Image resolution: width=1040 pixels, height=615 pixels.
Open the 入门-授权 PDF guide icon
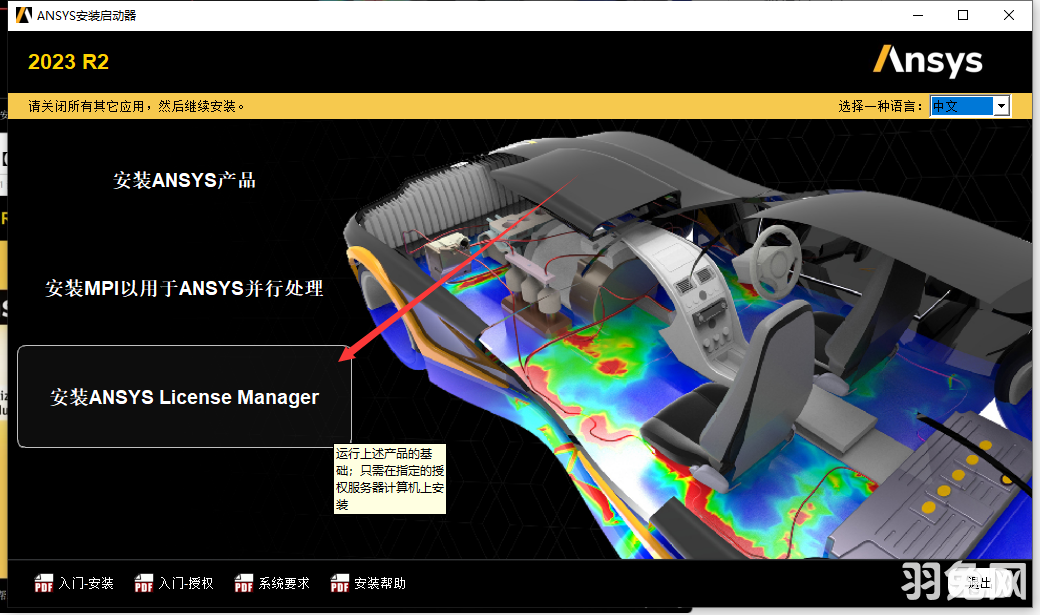(x=143, y=583)
